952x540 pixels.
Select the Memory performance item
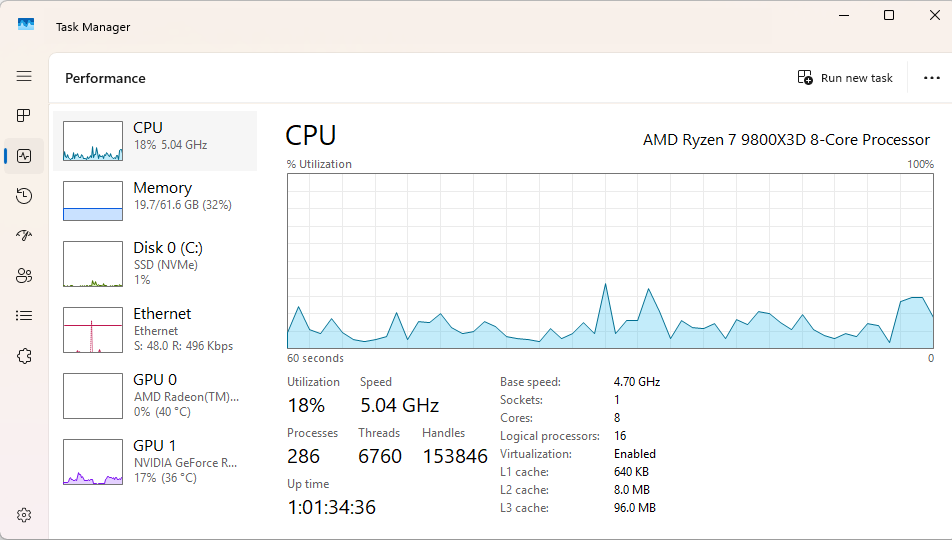tap(155, 200)
